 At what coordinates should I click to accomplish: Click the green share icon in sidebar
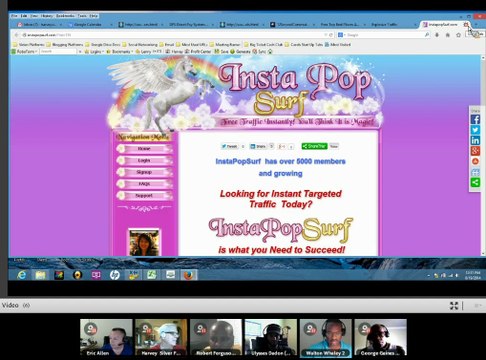[475, 182]
